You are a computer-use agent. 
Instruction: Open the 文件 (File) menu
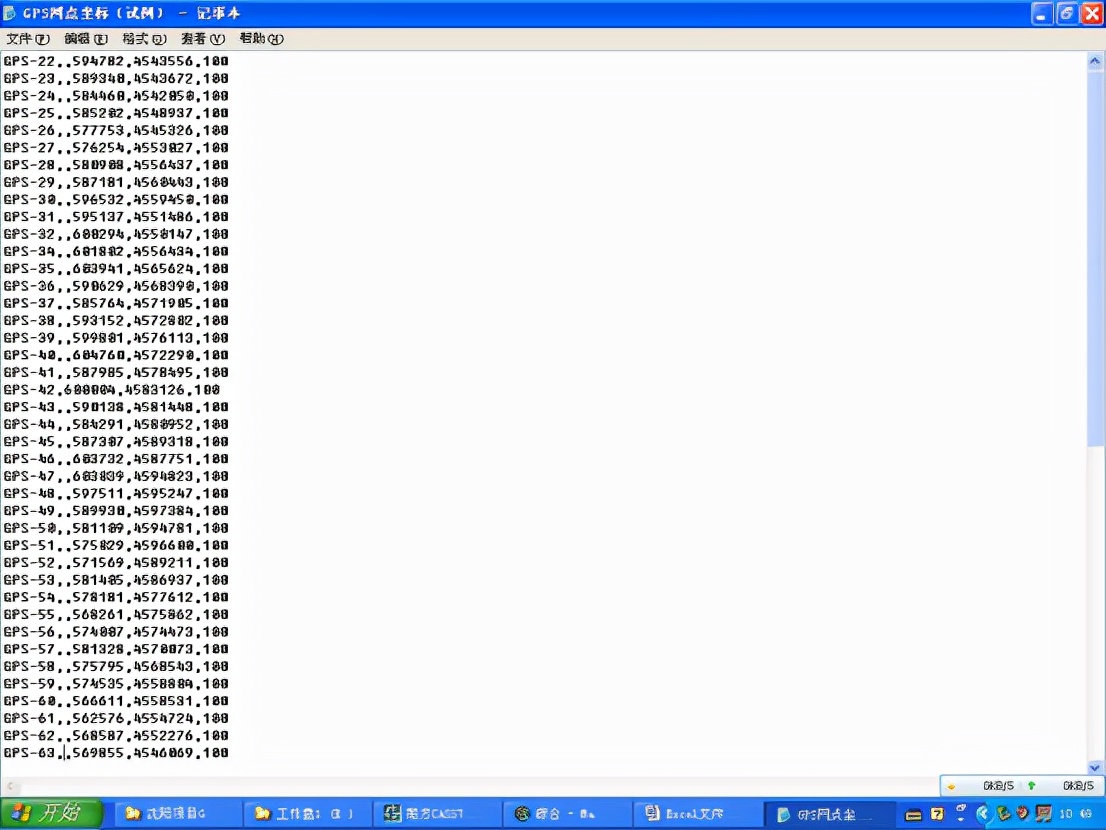(28, 39)
